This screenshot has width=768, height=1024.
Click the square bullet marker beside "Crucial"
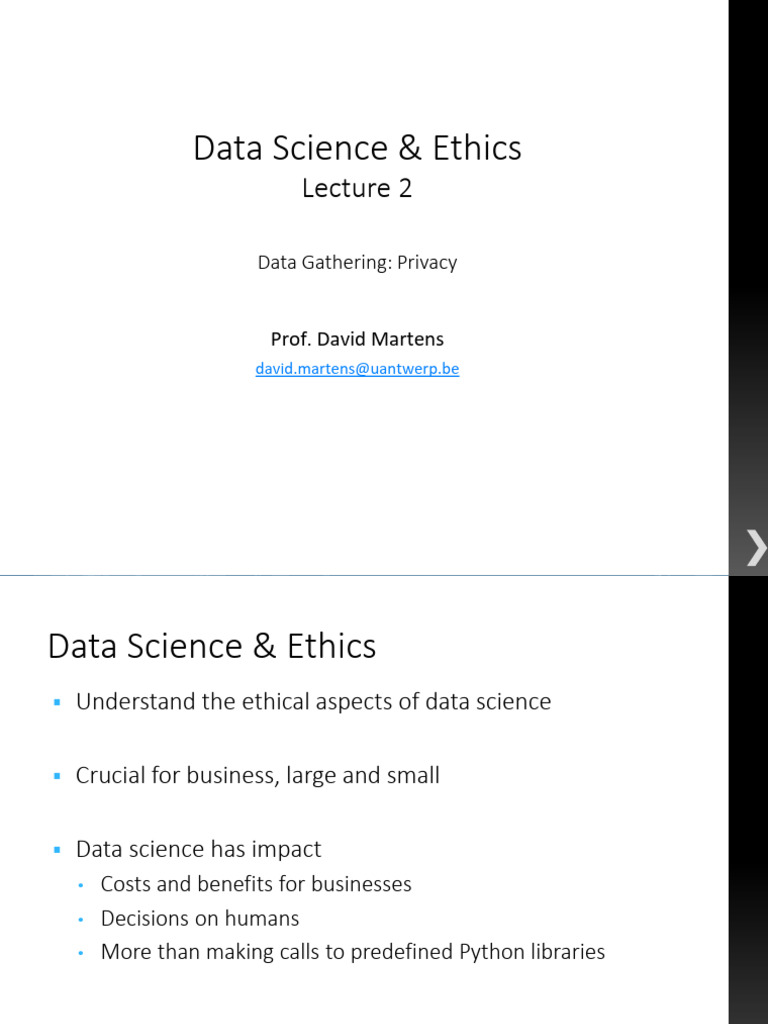coord(58,776)
